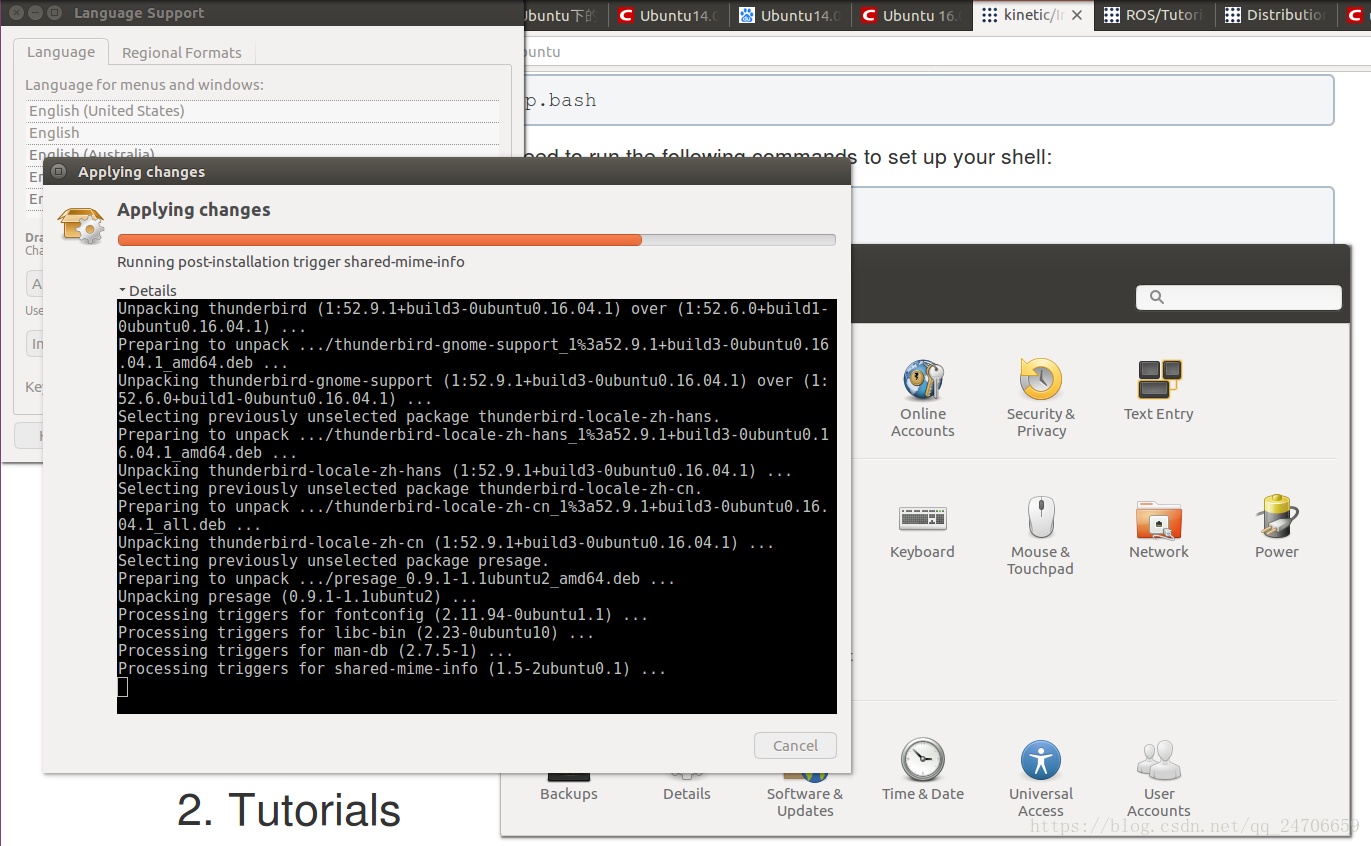The width and height of the screenshot is (1371, 846).
Task: Select English (United States) in language list
Action: (262, 111)
